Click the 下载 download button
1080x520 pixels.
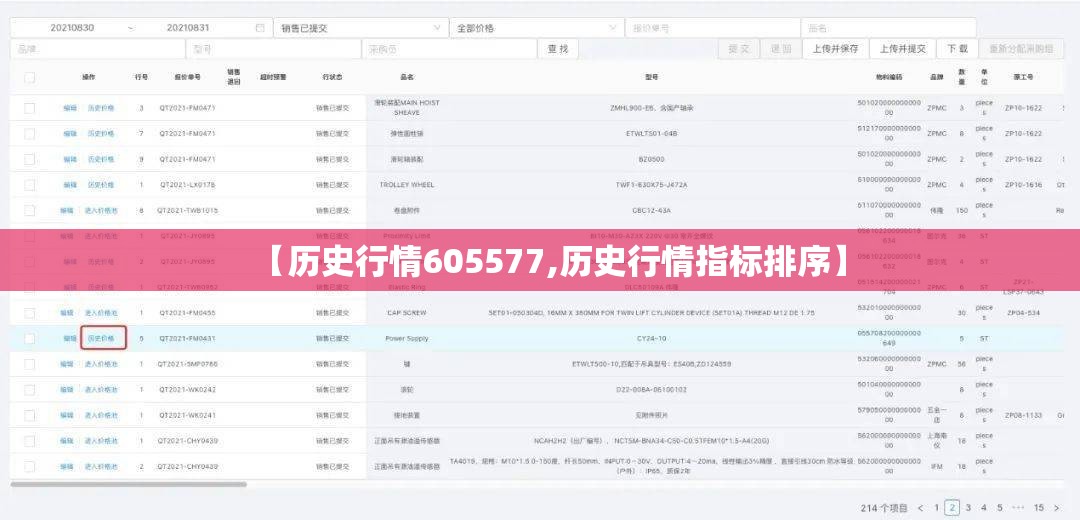(x=957, y=49)
